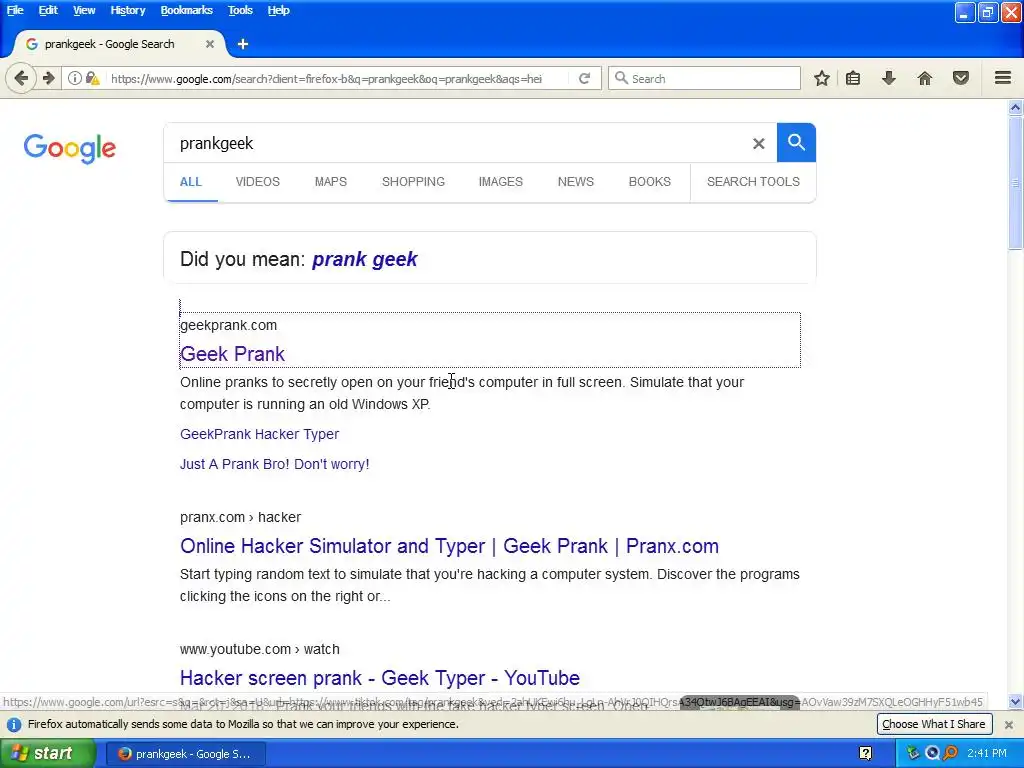Image resolution: width=1024 pixels, height=768 pixels.
Task: Close the prankgeek Google Search tab
Action: (210, 44)
